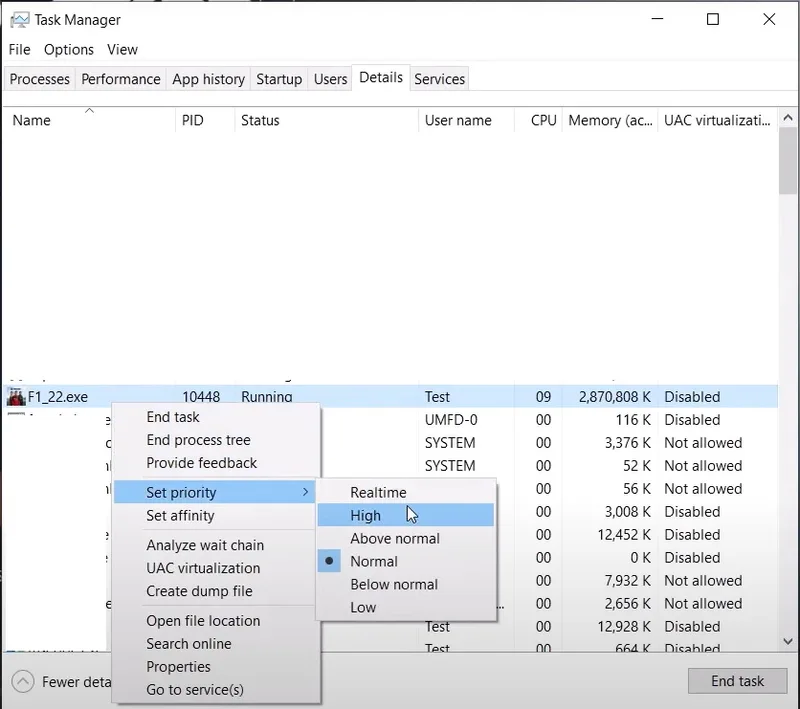Click the End task button at bottom right

737,681
